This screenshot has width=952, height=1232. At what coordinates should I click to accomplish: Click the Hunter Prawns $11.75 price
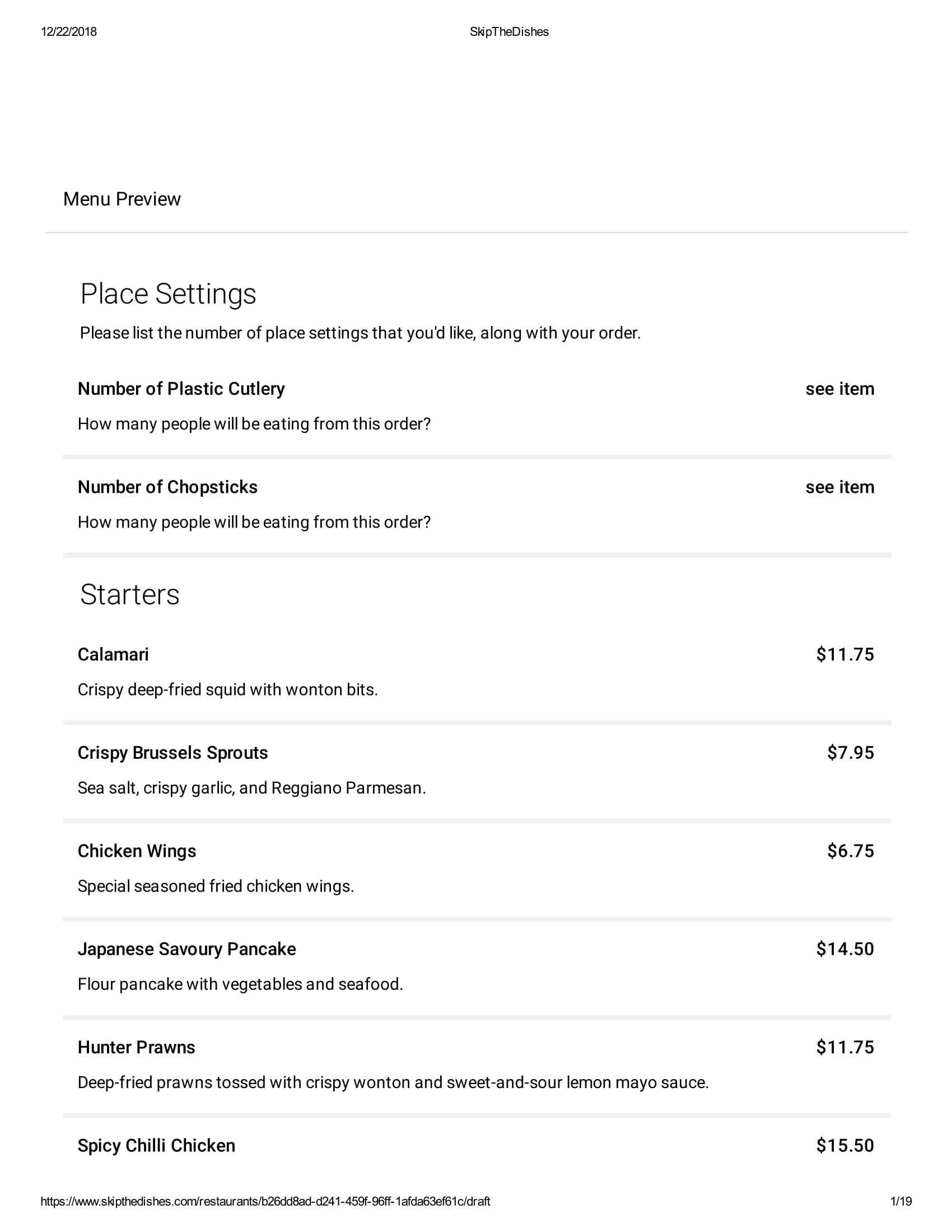click(845, 1047)
